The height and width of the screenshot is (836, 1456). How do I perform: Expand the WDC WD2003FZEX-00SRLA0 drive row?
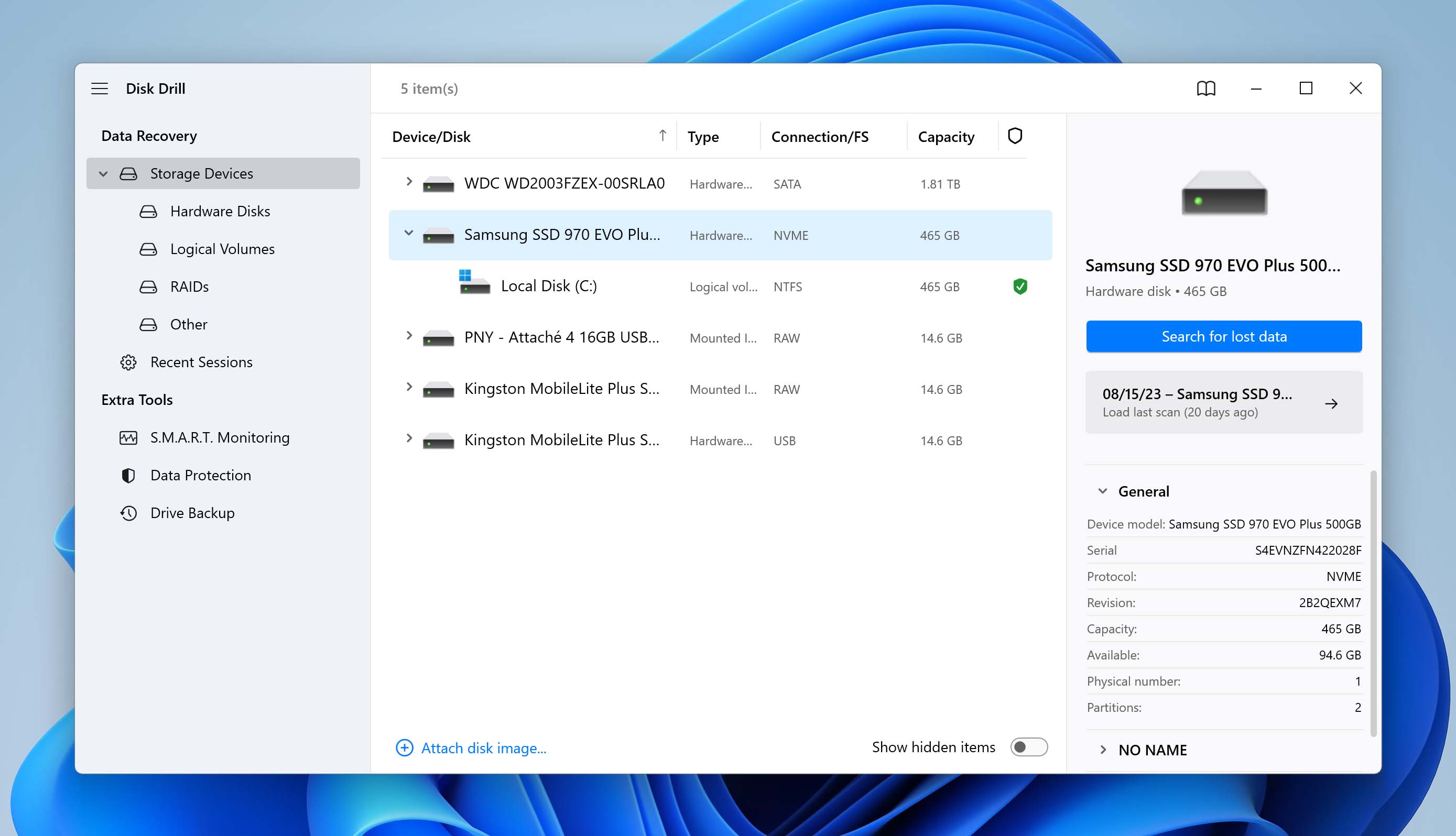click(x=408, y=183)
